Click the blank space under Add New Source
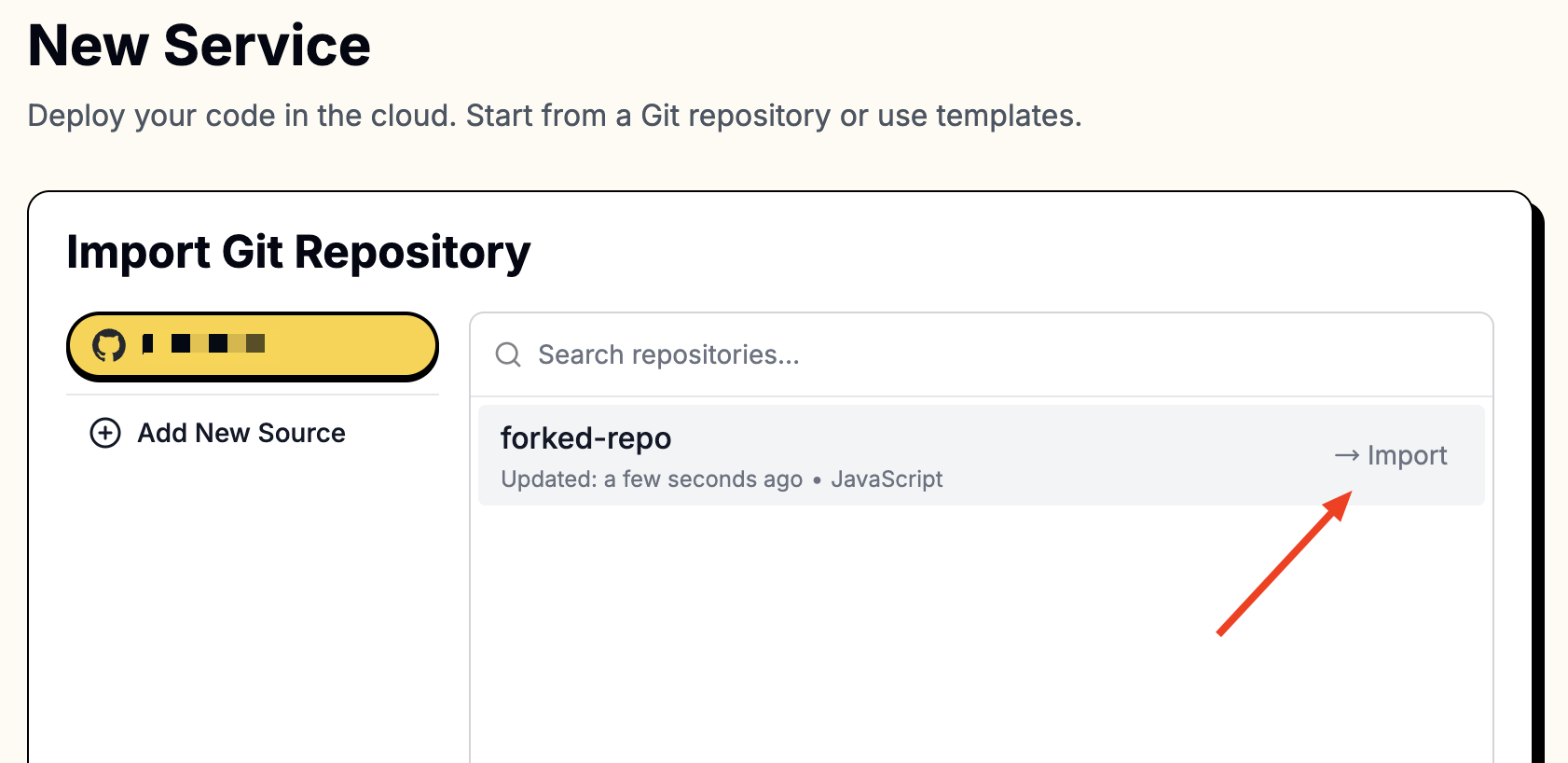This screenshot has width=1568, height=763. pos(252,606)
